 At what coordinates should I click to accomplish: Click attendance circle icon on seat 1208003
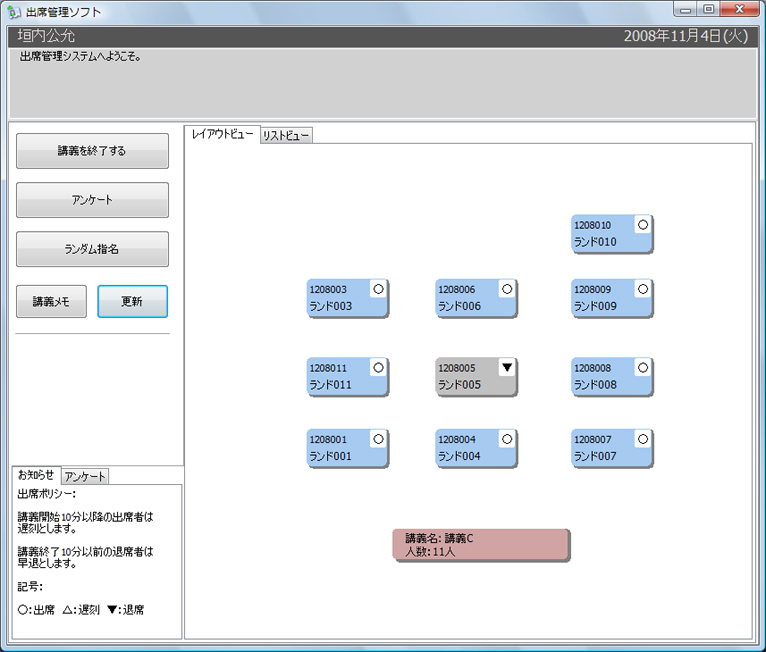[x=378, y=289]
